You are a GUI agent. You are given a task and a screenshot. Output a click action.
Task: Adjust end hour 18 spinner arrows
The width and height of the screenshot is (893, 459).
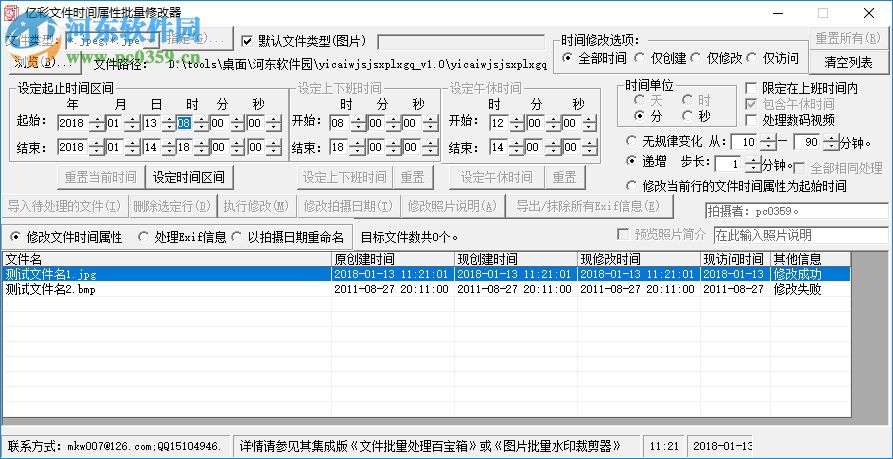pyautogui.click(x=202, y=147)
